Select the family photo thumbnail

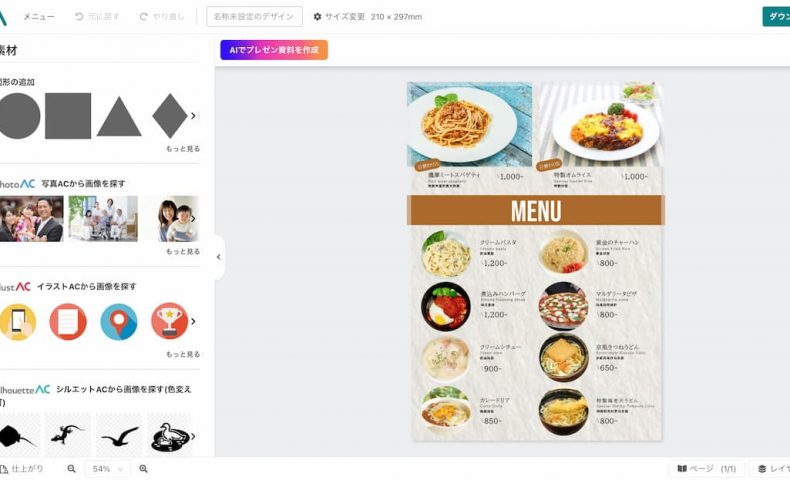tap(32, 219)
